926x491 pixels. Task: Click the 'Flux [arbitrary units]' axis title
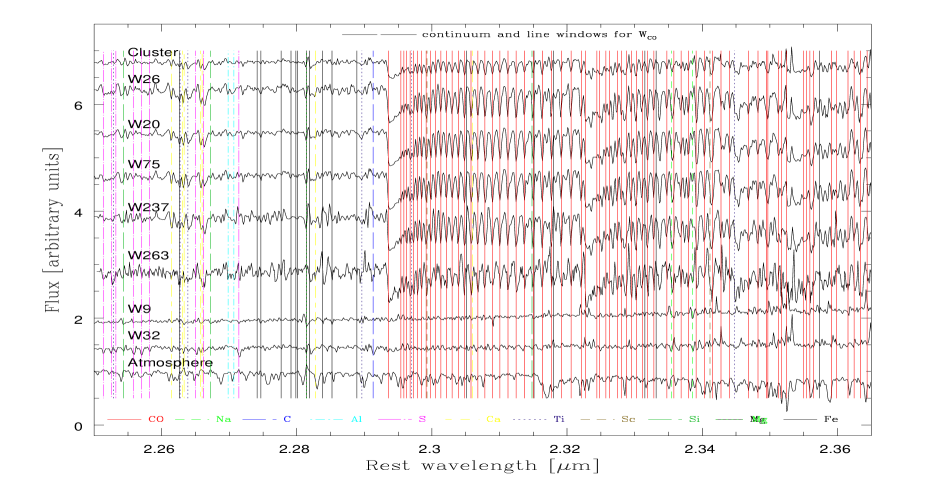pyautogui.click(x=54, y=231)
